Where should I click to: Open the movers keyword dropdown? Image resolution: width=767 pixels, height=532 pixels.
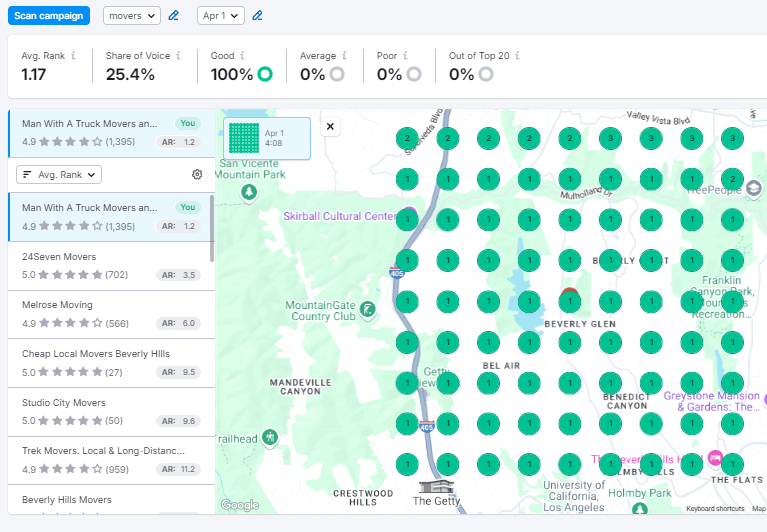[132, 16]
